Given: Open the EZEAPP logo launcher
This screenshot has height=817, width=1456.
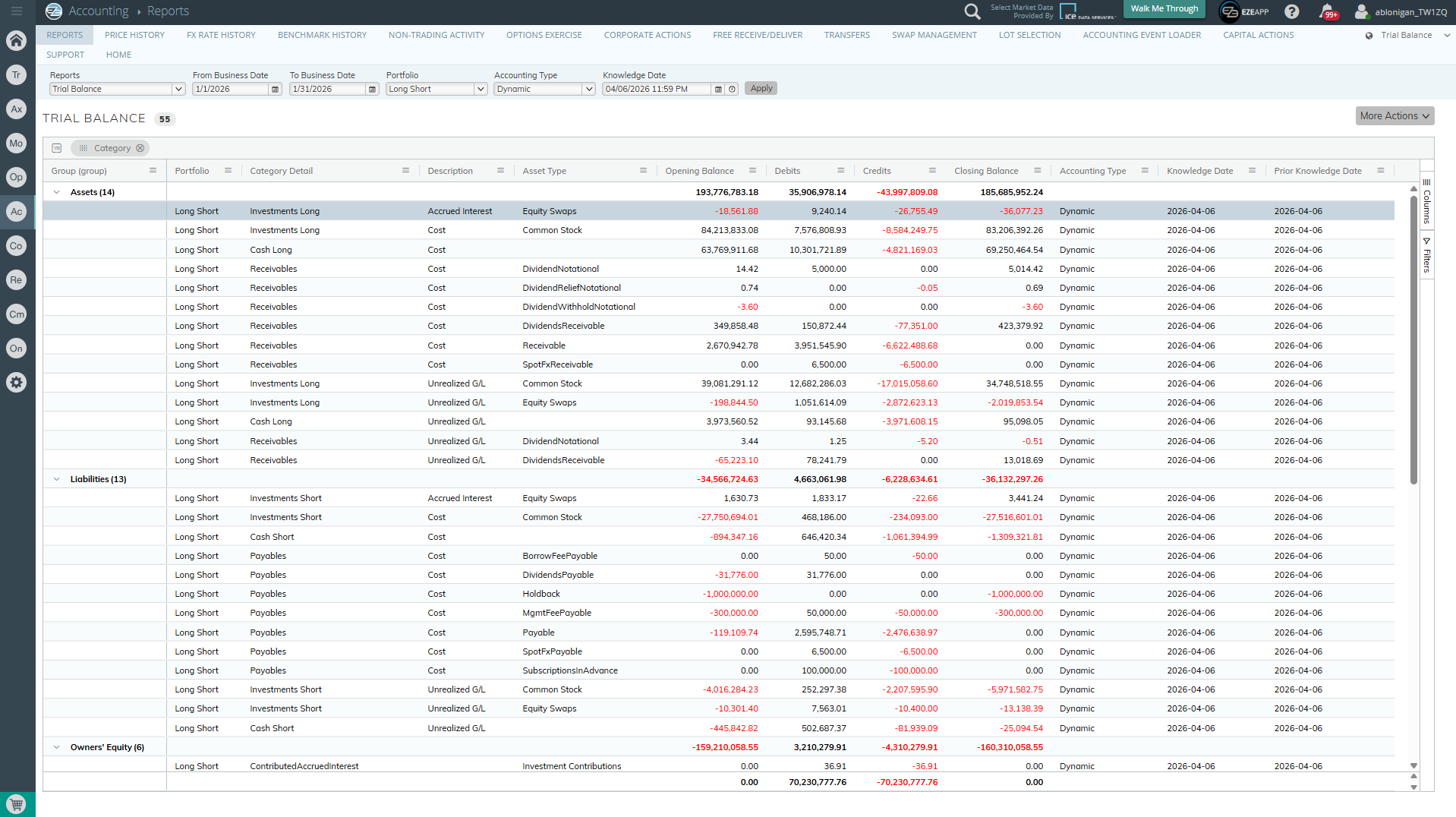Looking at the screenshot, I should coord(1244,11).
